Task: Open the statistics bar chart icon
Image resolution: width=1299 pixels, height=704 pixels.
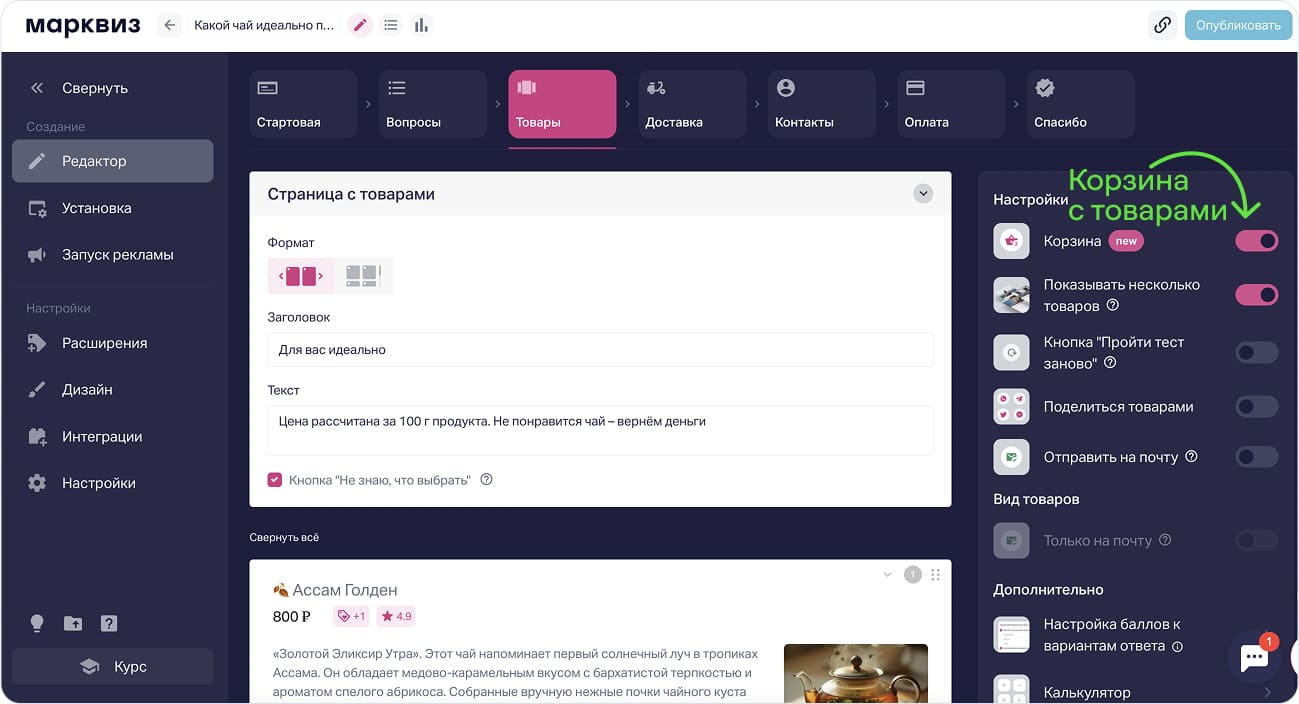Action: 421,25
